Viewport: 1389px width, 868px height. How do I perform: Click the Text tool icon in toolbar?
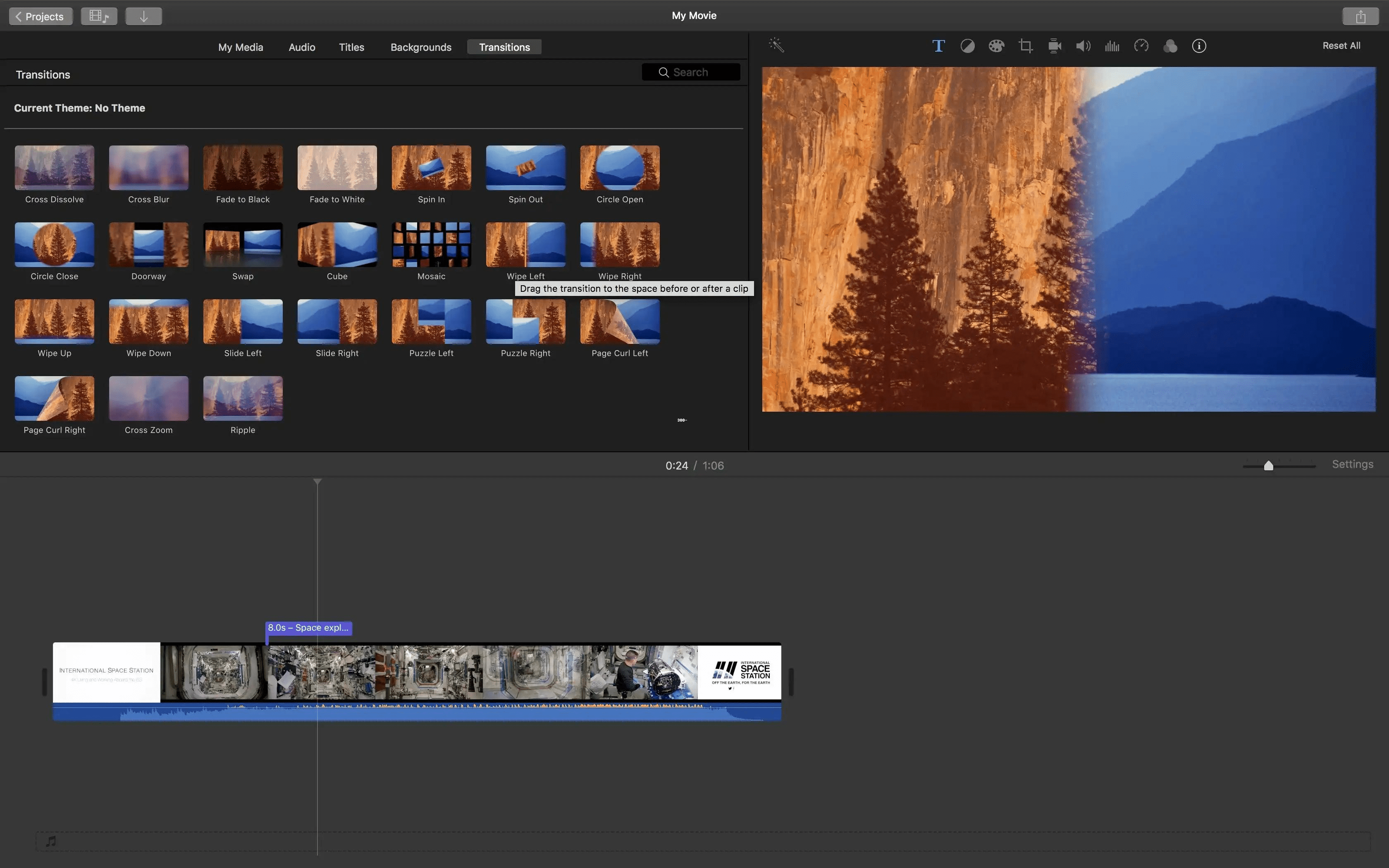pyautogui.click(x=938, y=46)
